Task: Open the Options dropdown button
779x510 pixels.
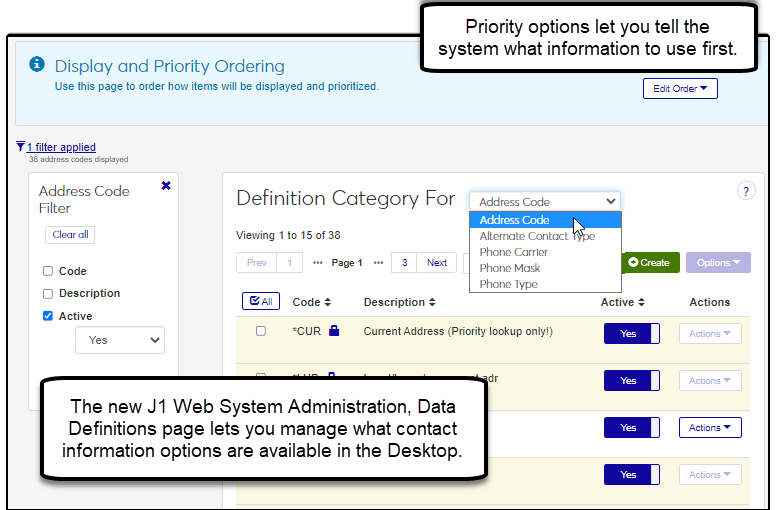Action: (717, 263)
